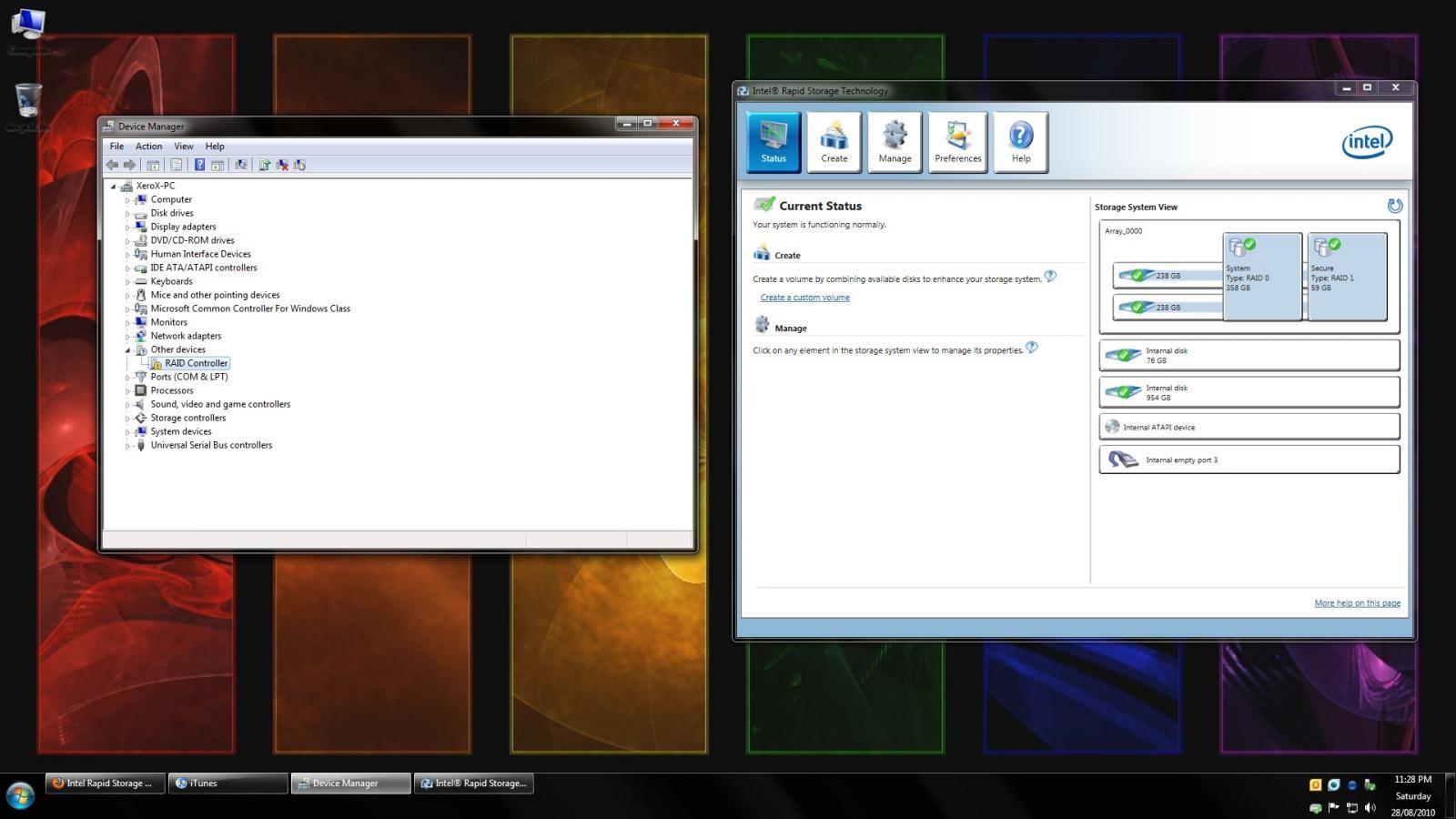
Task: Select the Keyboards tree item
Action: click(x=172, y=281)
